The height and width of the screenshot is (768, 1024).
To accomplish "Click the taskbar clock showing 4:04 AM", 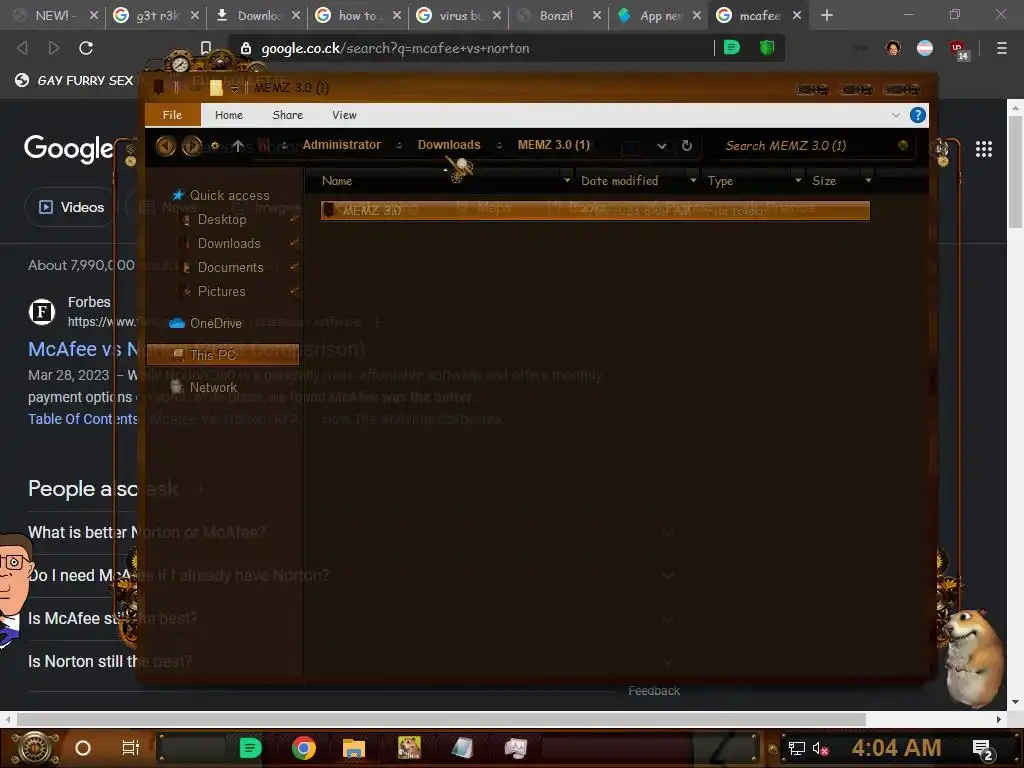I will pos(896,748).
